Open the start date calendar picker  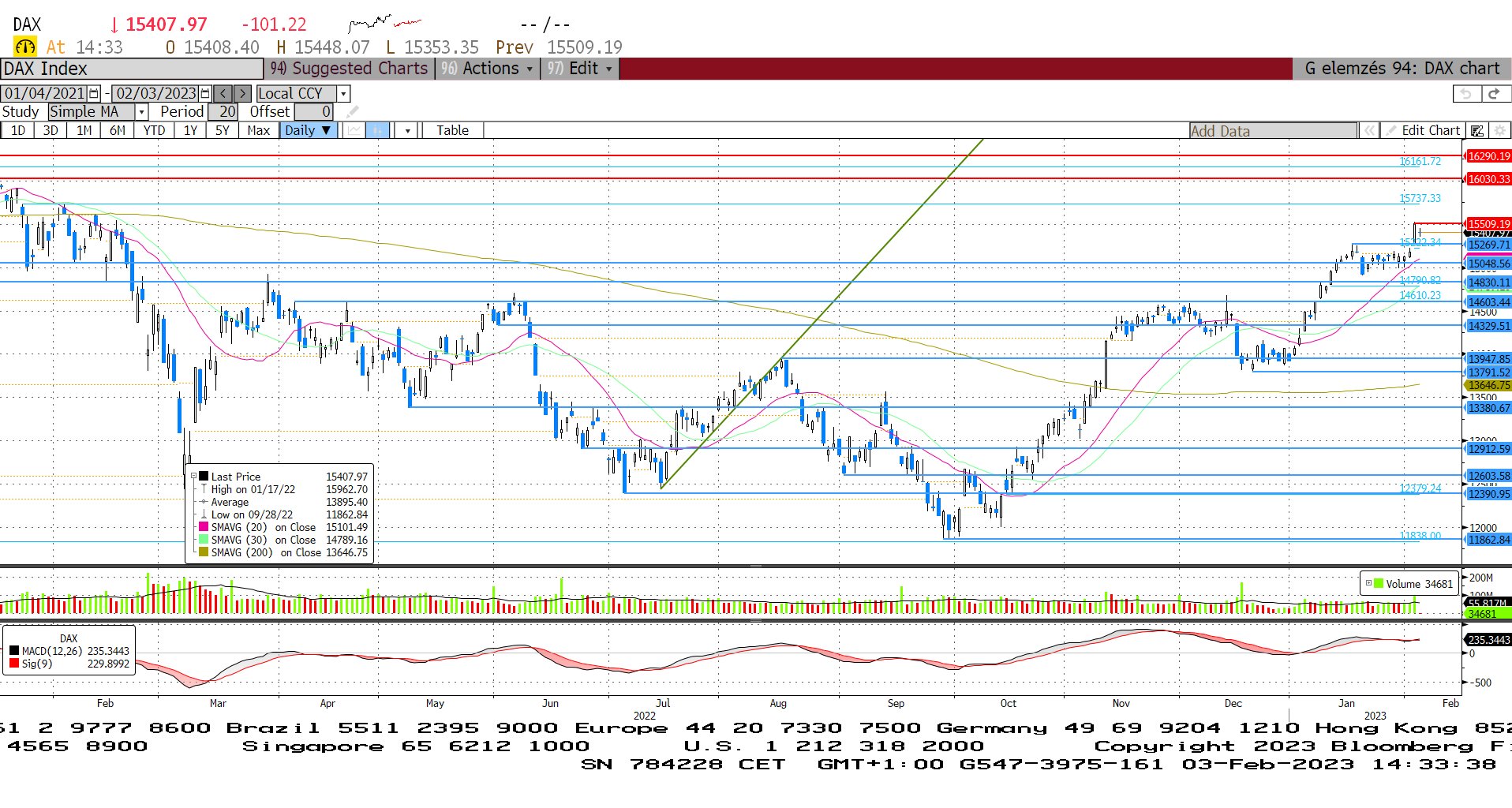click(95, 93)
